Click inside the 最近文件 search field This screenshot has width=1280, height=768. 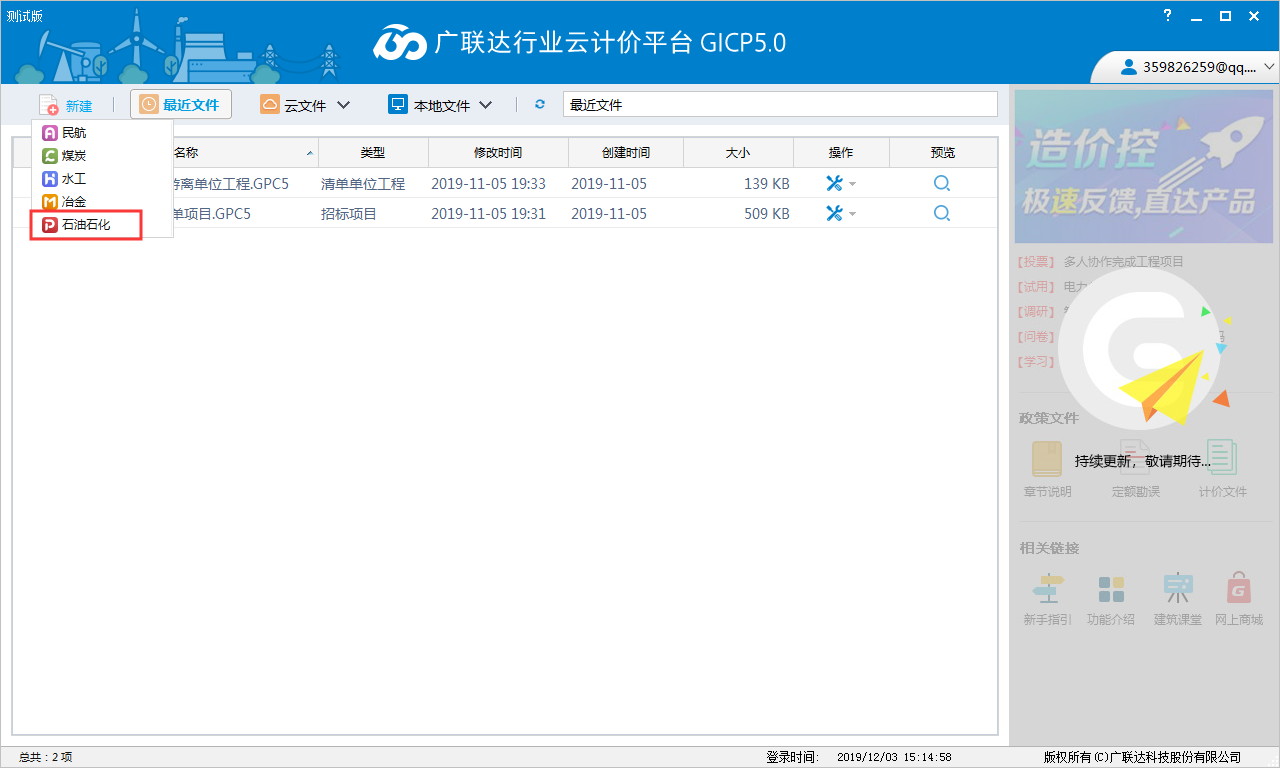click(779, 104)
